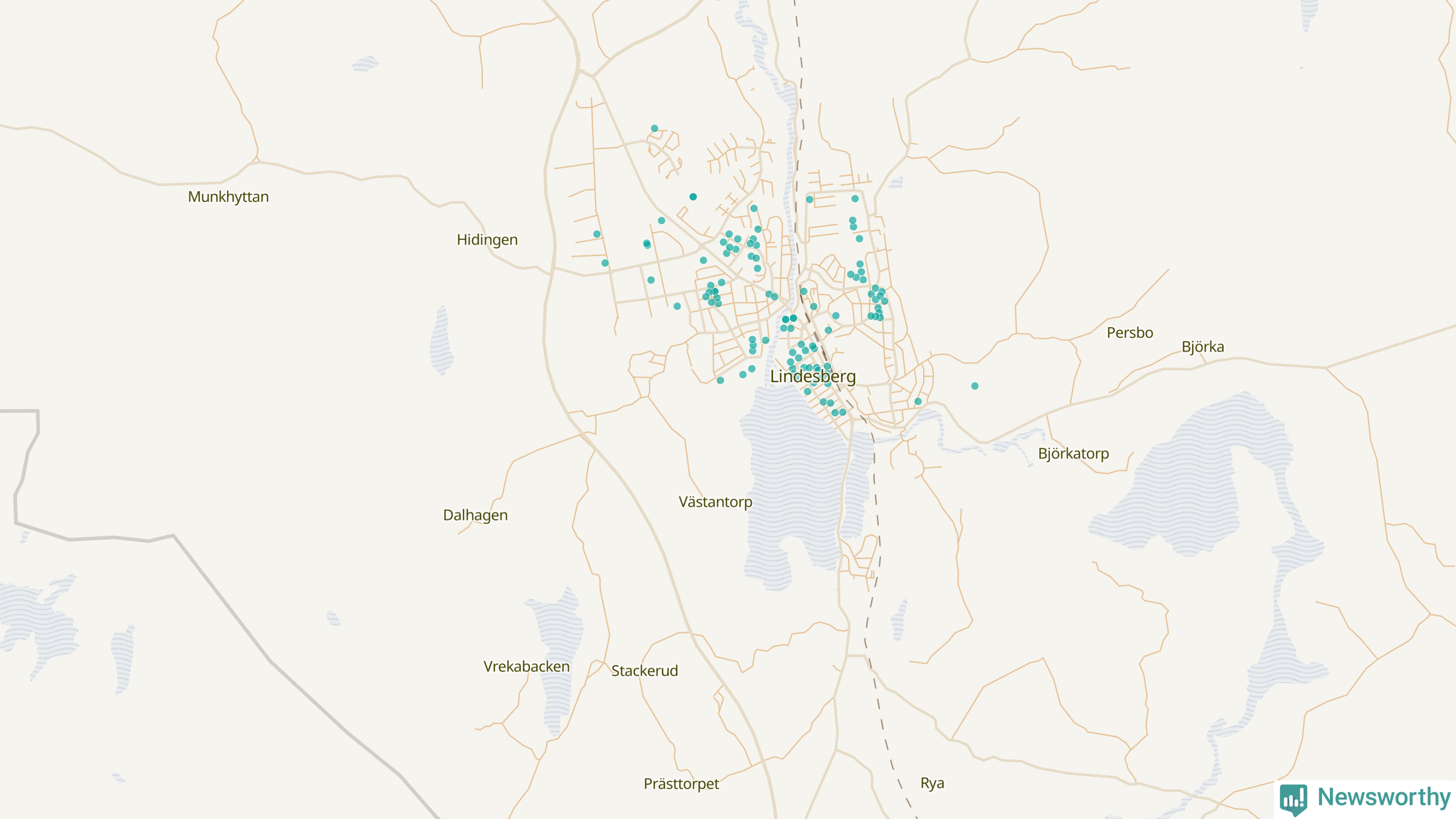The height and width of the screenshot is (819, 1456).
Task: Select the Björka label on map
Action: pyautogui.click(x=1202, y=347)
